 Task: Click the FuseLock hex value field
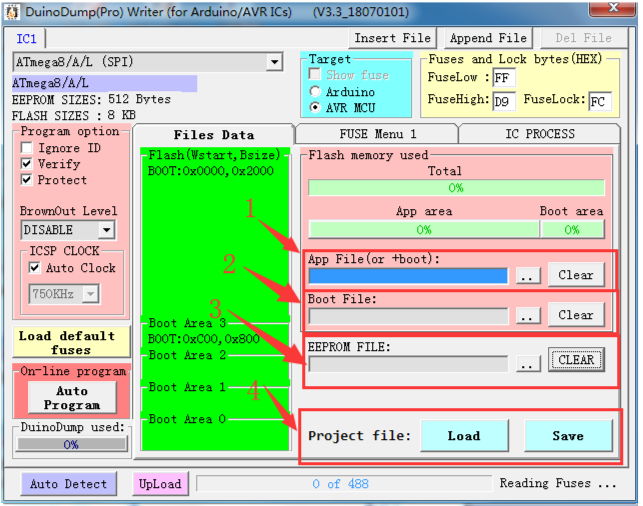pos(600,101)
